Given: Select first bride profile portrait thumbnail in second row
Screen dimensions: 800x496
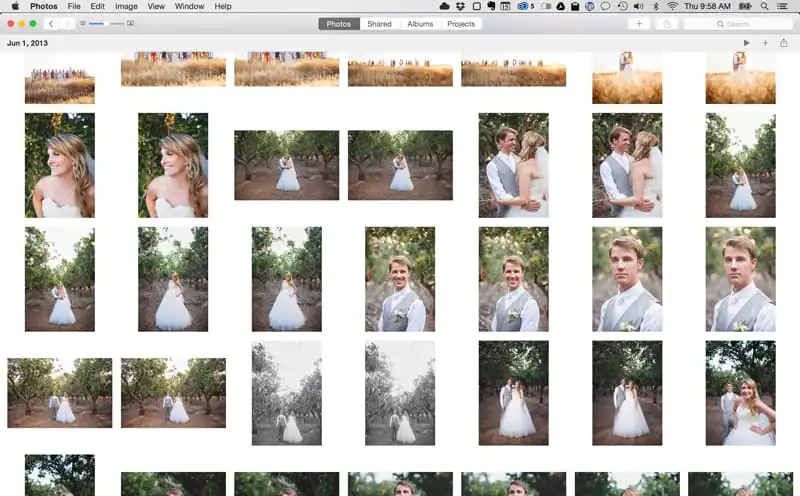Looking at the screenshot, I should click(x=60, y=165).
